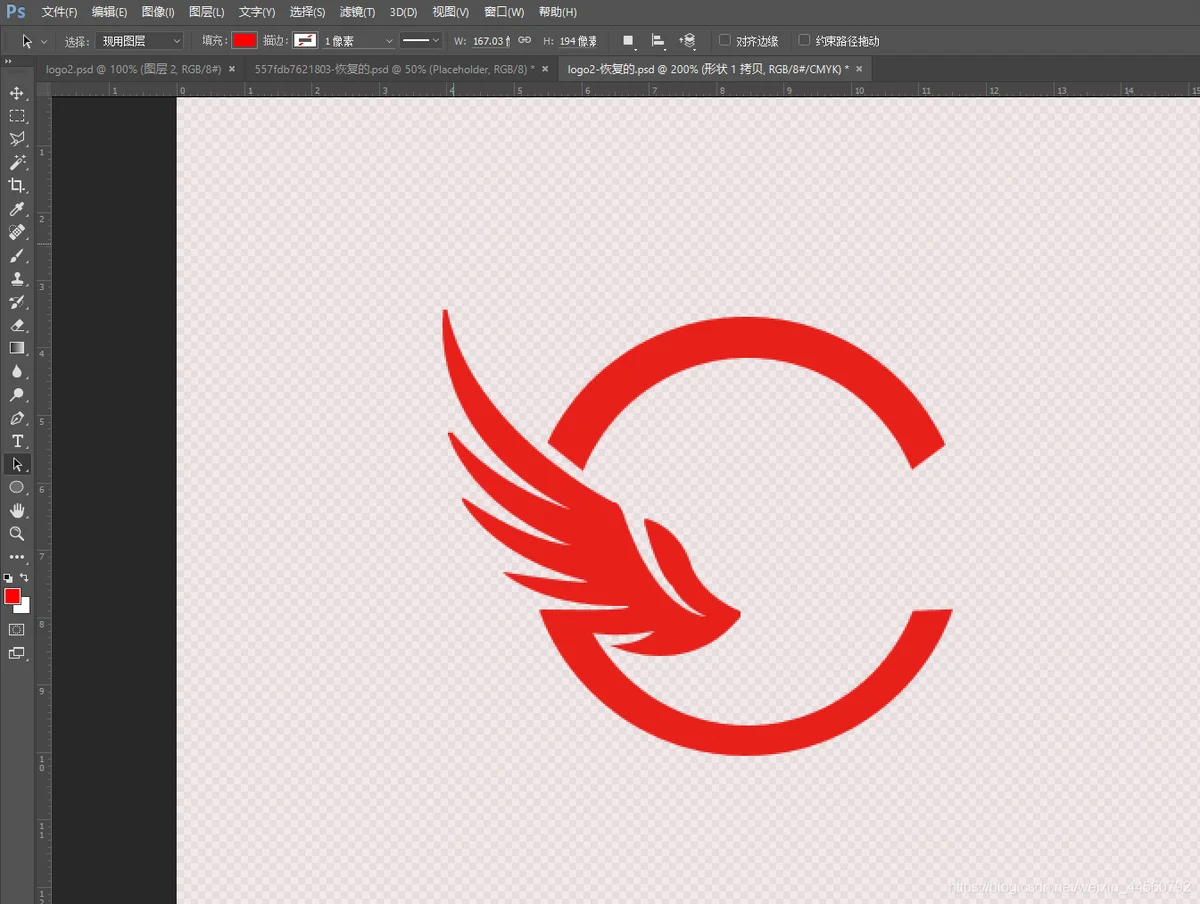The width and height of the screenshot is (1200, 904).
Task: Click the H height input field
Action: [x=579, y=41]
